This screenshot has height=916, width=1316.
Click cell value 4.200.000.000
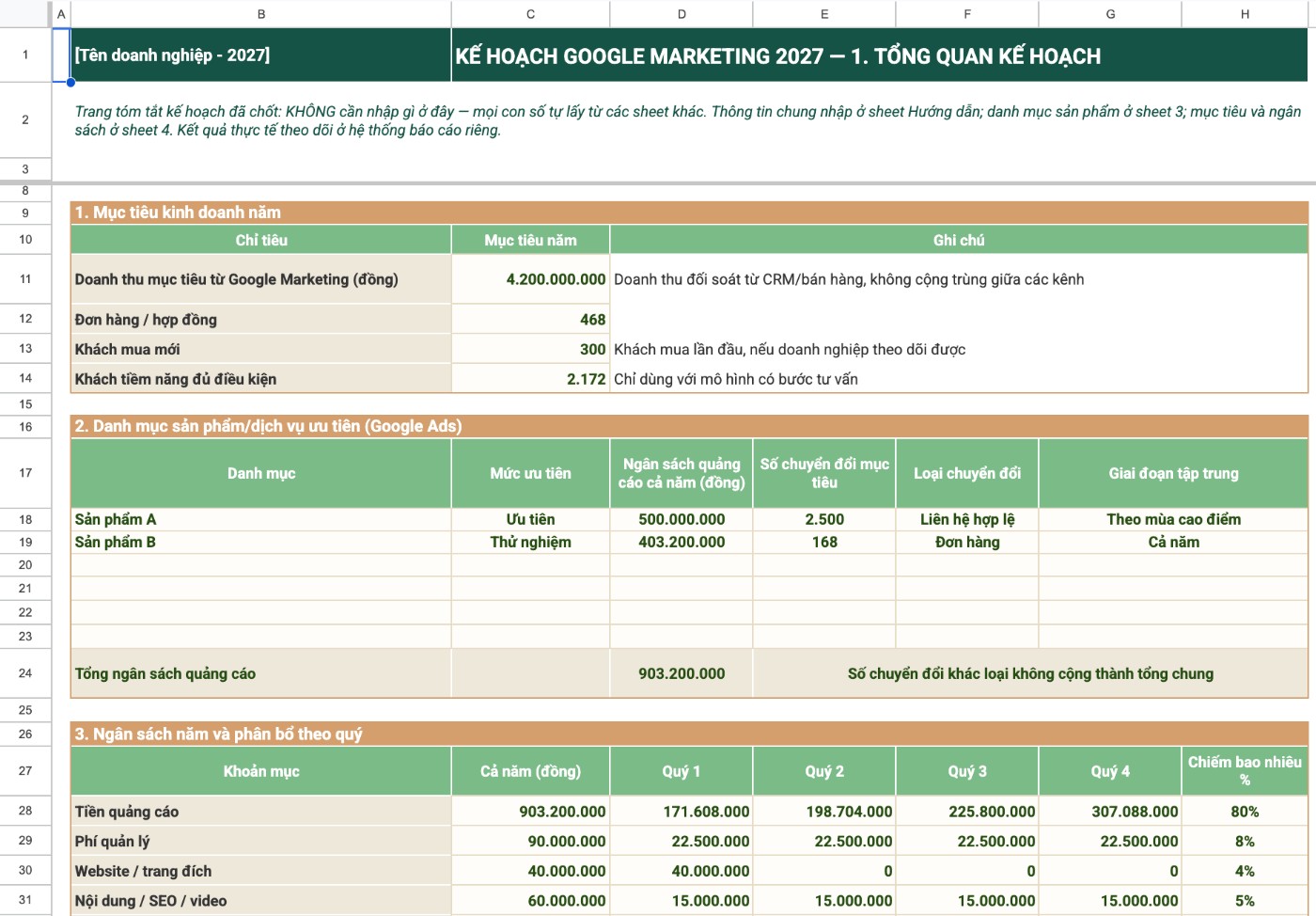[x=530, y=279]
